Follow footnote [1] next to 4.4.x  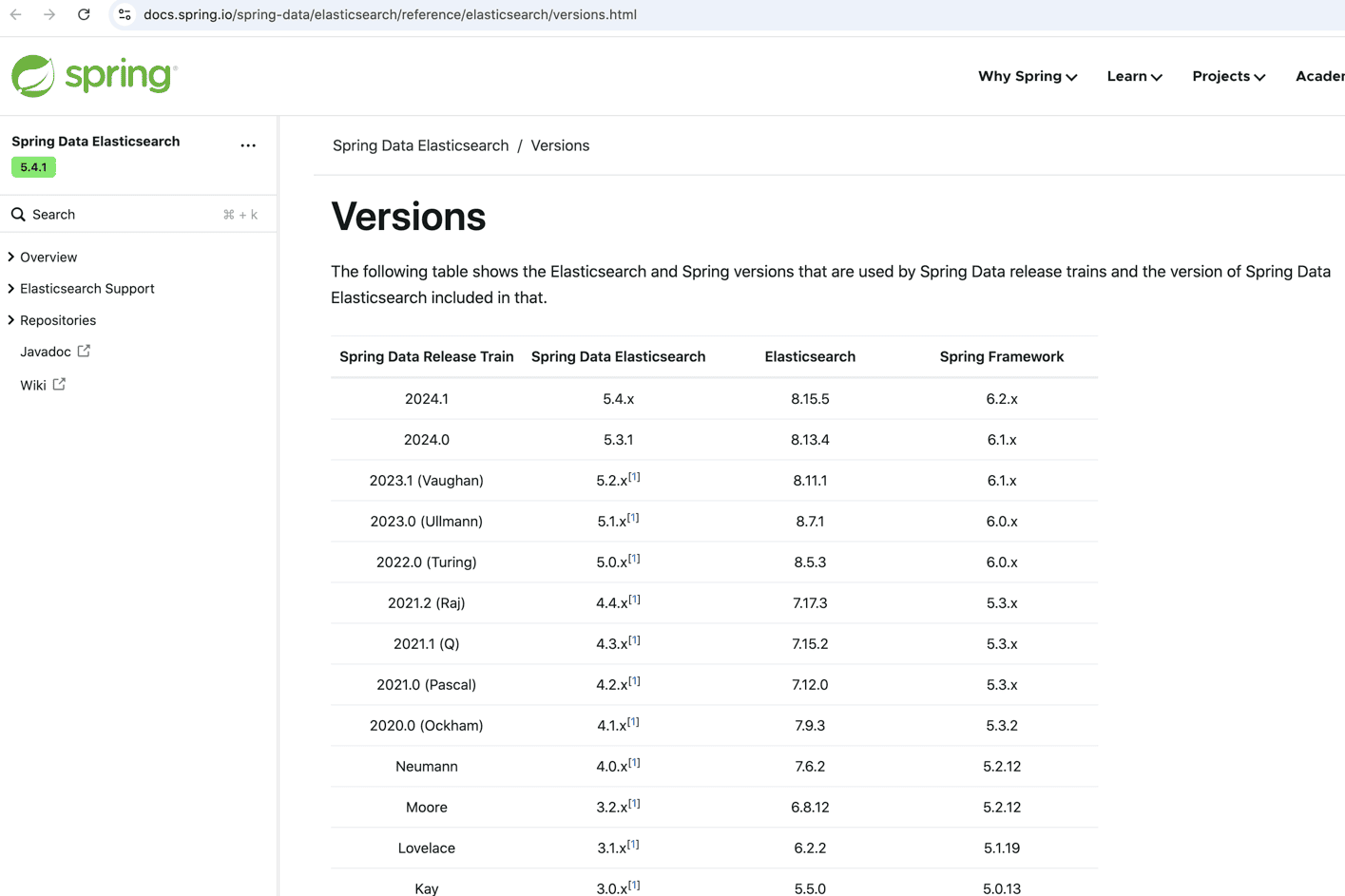click(x=634, y=600)
